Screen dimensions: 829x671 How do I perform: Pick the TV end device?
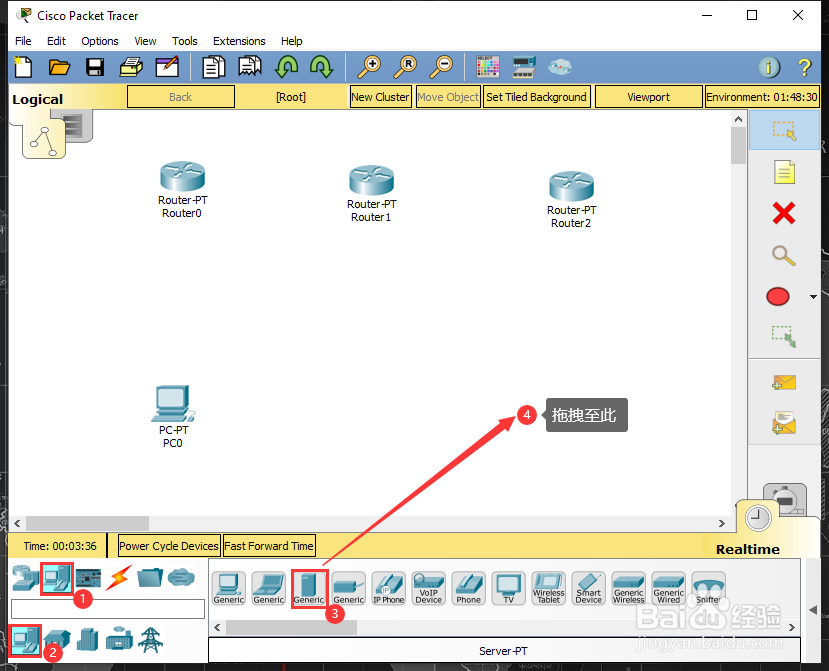pyautogui.click(x=509, y=588)
